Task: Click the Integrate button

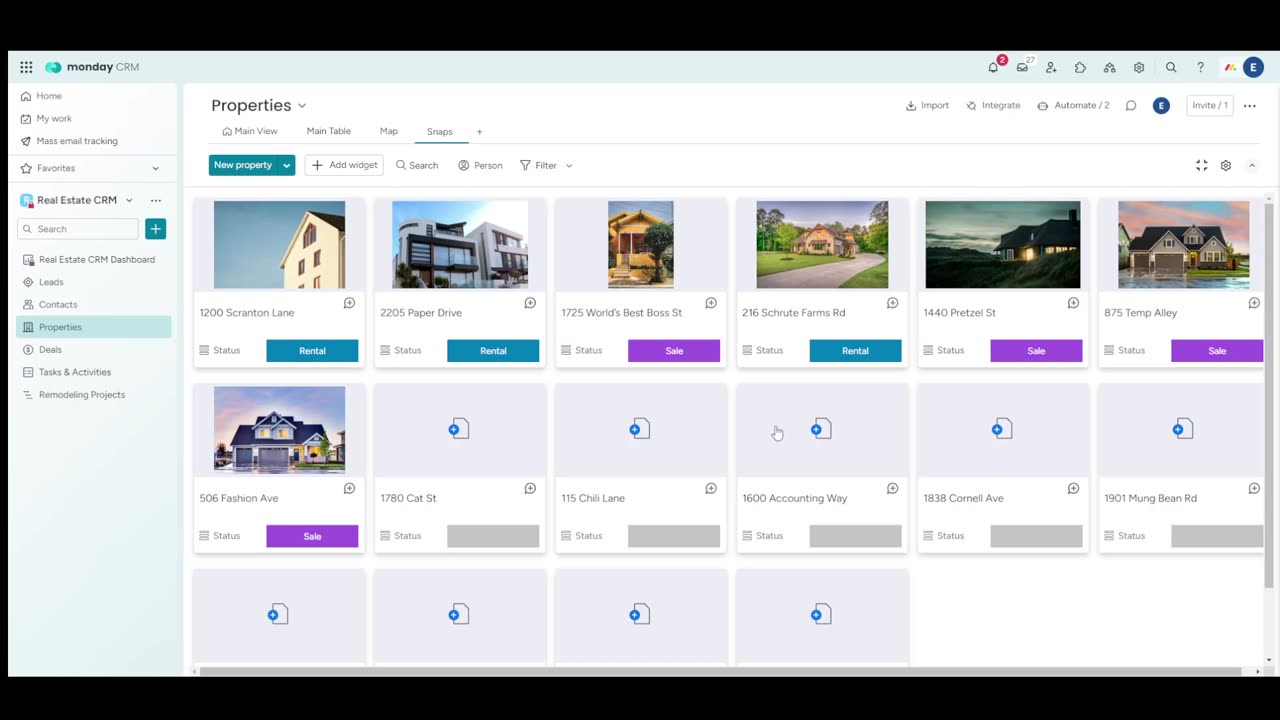Action: point(993,105)
